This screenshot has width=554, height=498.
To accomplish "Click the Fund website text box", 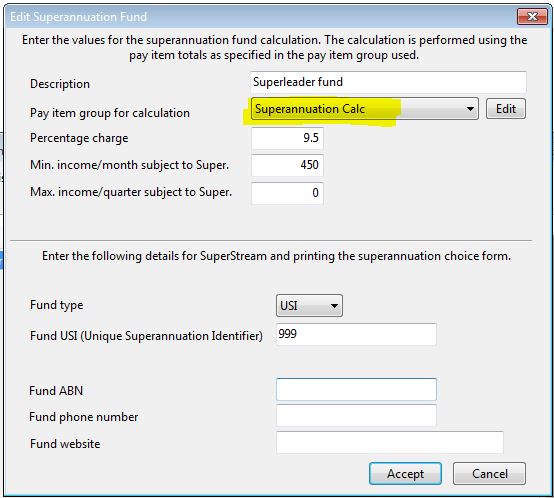I will tap(390, 442).
